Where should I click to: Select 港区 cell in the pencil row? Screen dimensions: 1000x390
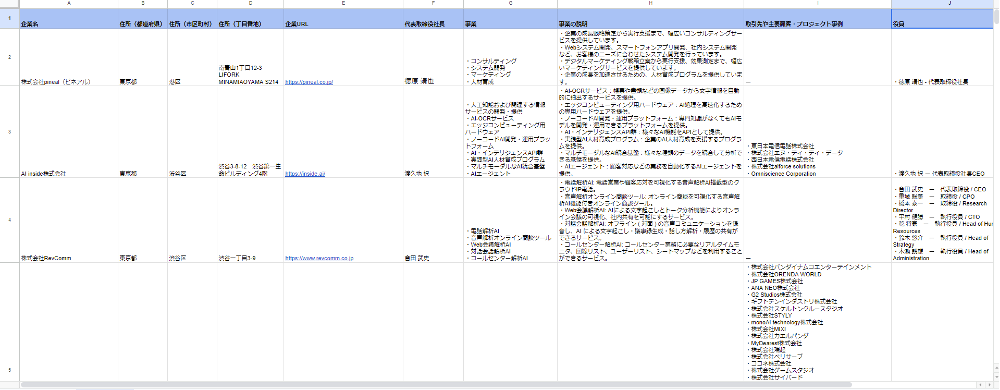click(x=192, y=57)
